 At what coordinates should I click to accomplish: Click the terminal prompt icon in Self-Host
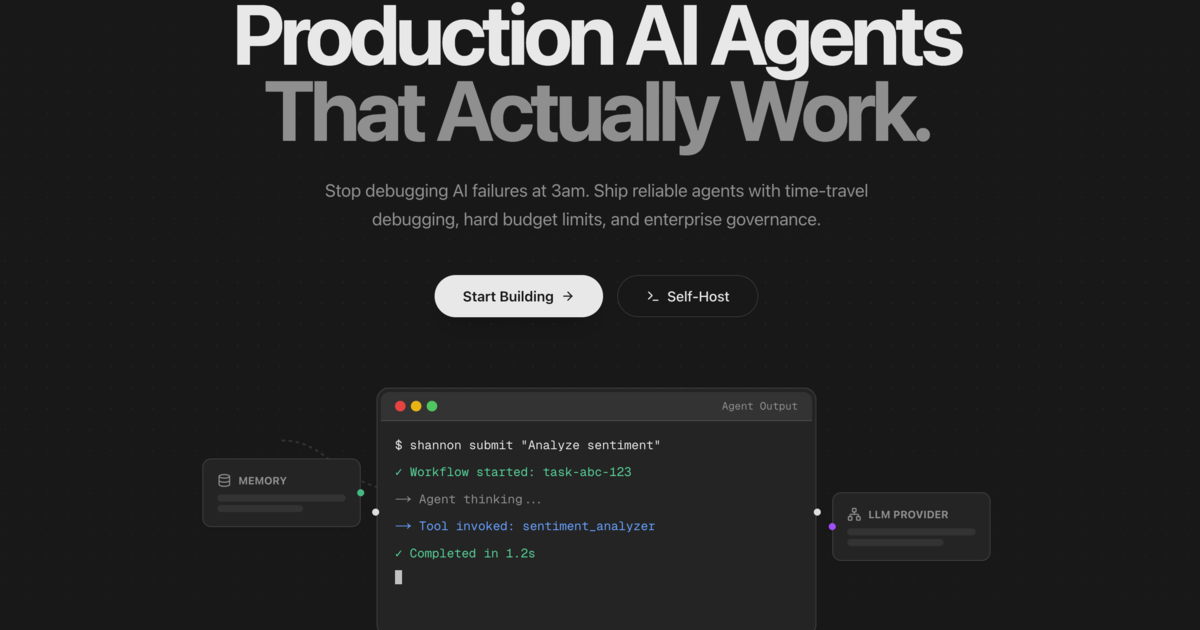[653, 296]
